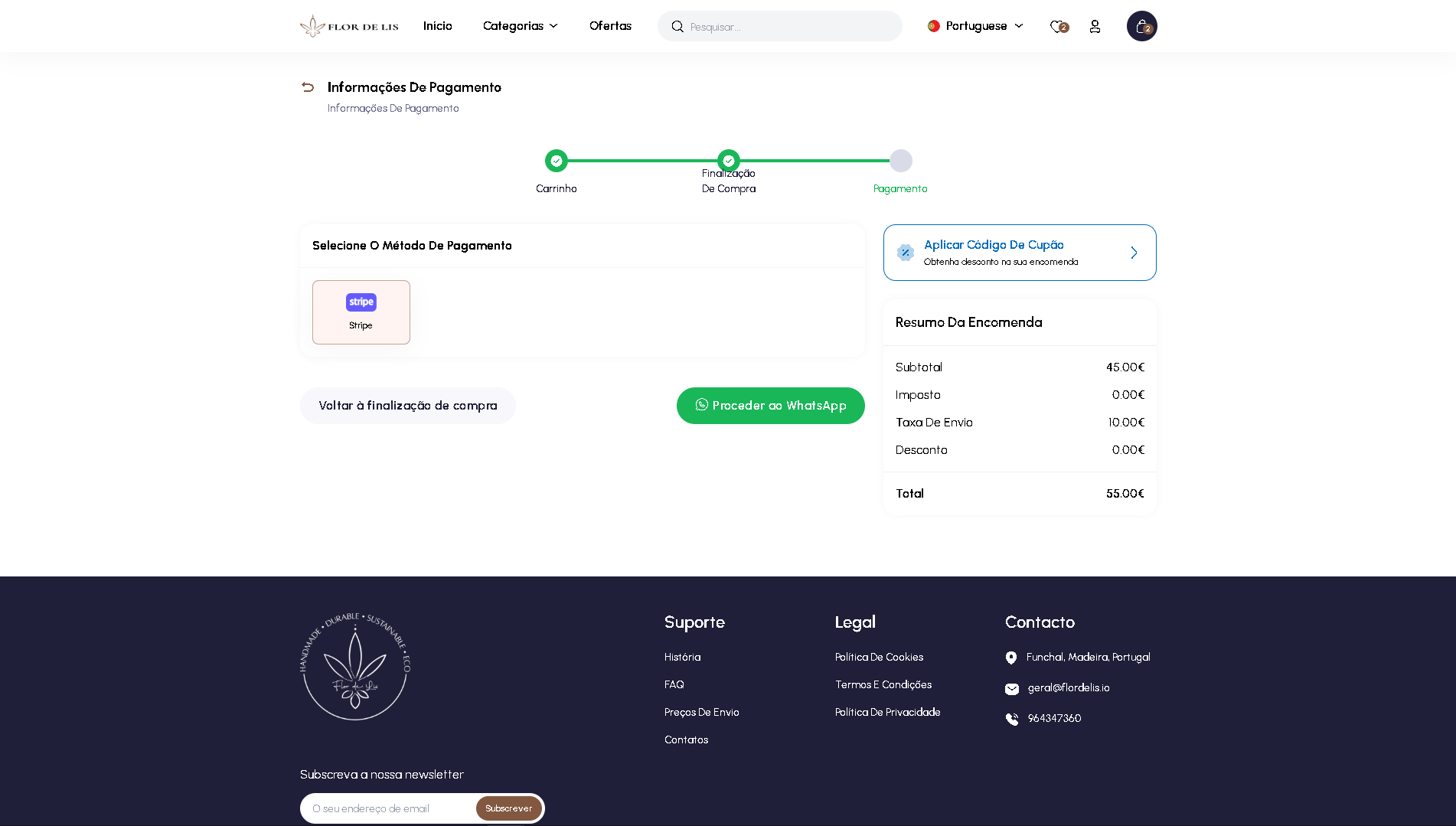Image resolution: width=1456 pixels, height=826 pixels.
Task: Click Proceder ao WhatsApp button
Action: (x=770, y=405)
